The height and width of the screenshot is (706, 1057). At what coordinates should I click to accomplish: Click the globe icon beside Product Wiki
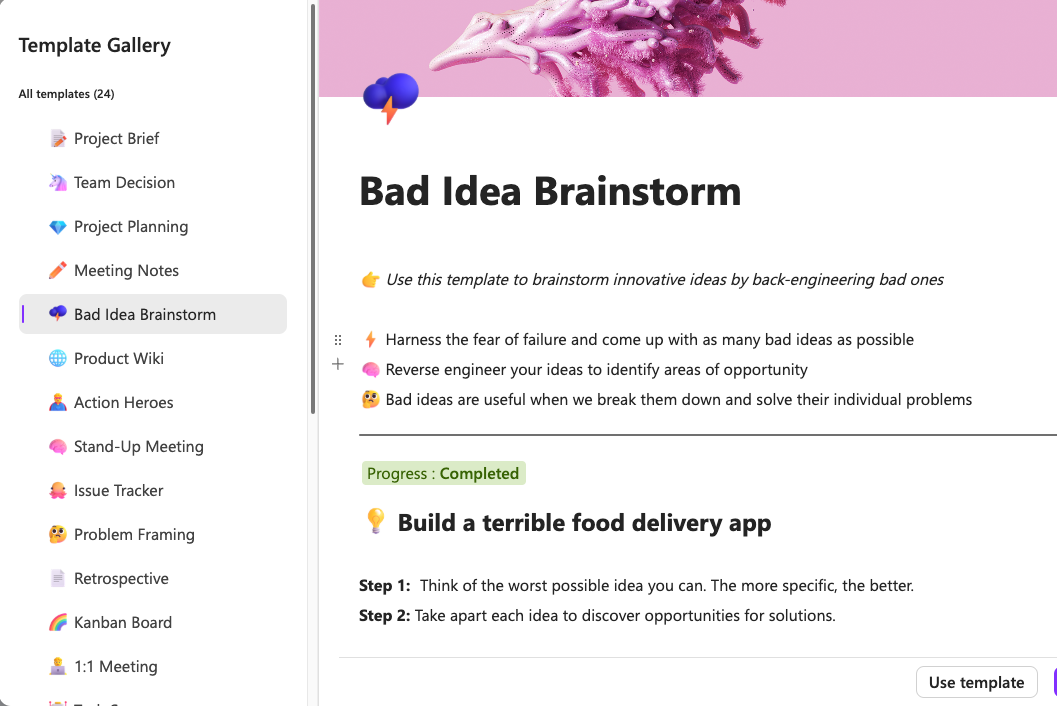coord(58,359)
